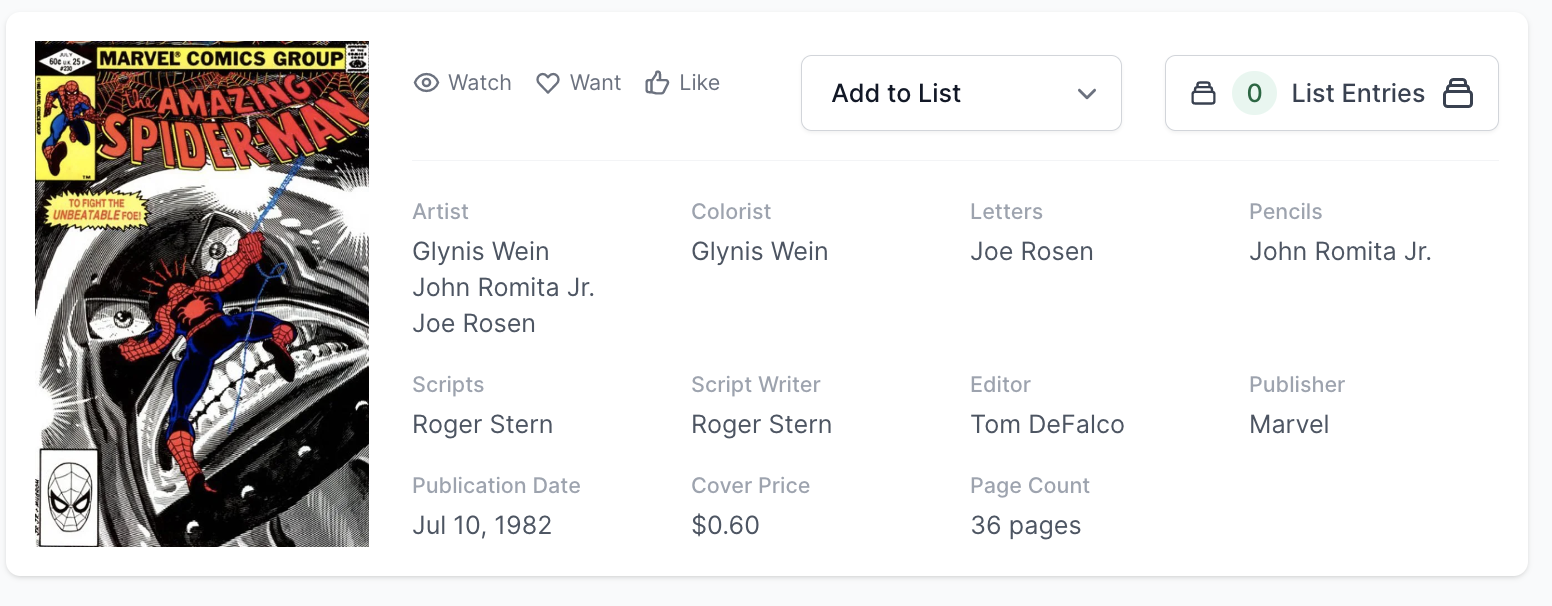1552x606 pixels.
Task: Click the eye Watch icon
Action: point(427,83)
